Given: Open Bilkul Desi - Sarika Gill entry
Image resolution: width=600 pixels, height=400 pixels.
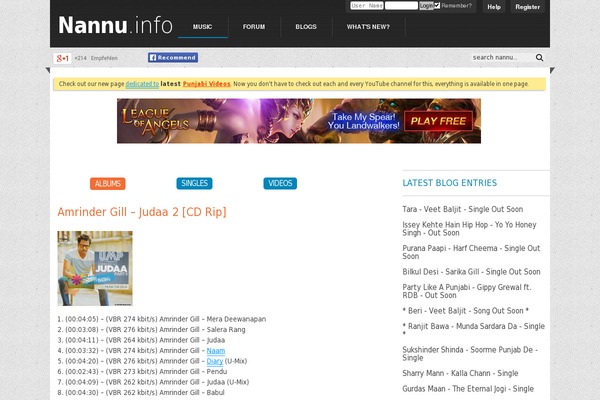Looking at the screenshot, I should pyautogui.click(x=471, y=272).
